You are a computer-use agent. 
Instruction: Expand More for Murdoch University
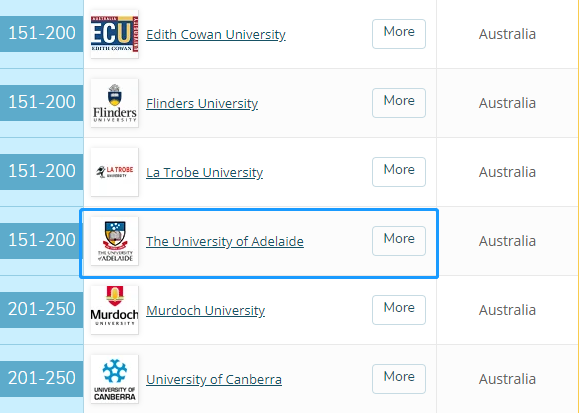click(x=399, y=310)
